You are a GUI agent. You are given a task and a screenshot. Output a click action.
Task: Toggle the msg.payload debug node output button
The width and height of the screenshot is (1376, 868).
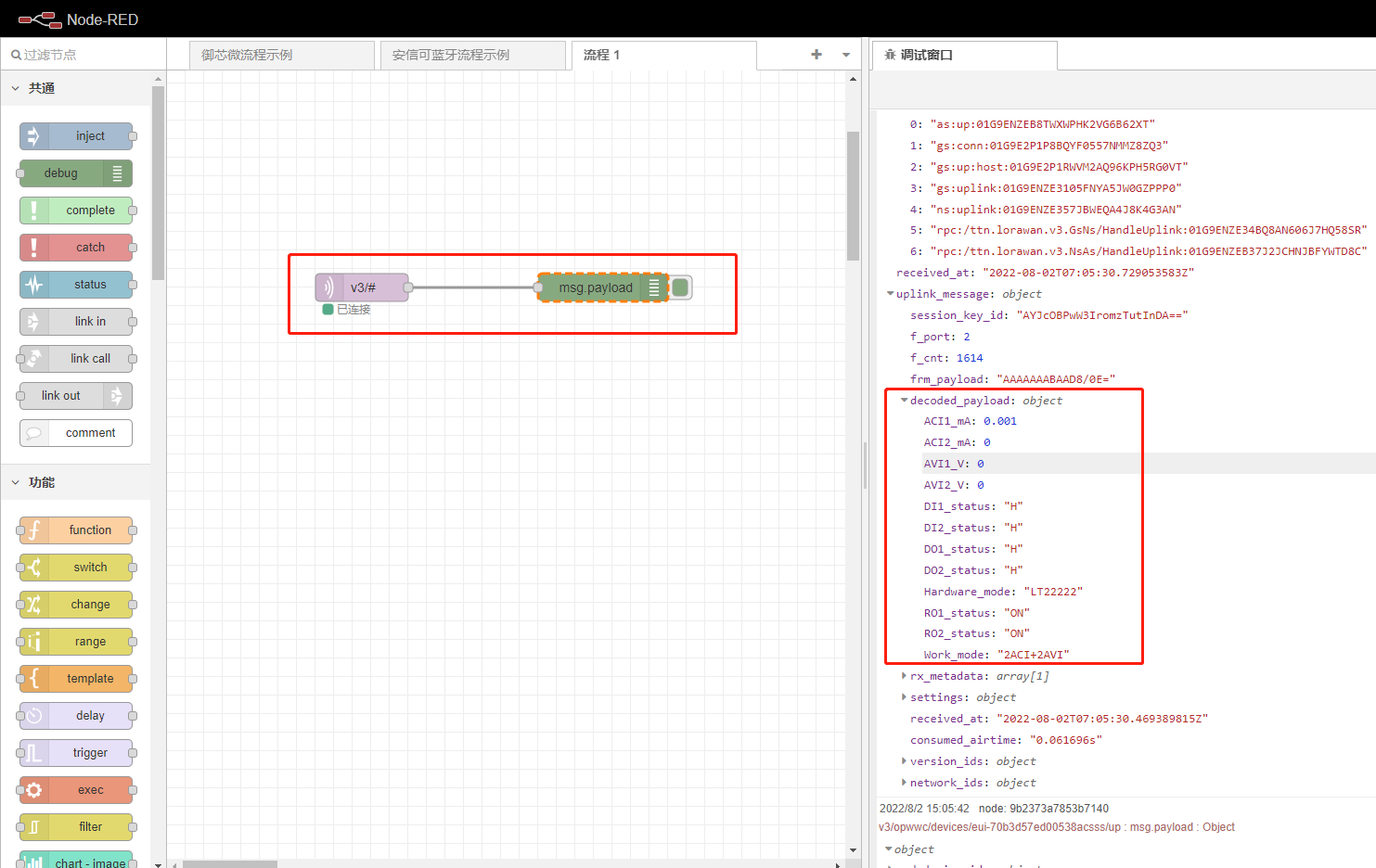(x=680, y=287)
